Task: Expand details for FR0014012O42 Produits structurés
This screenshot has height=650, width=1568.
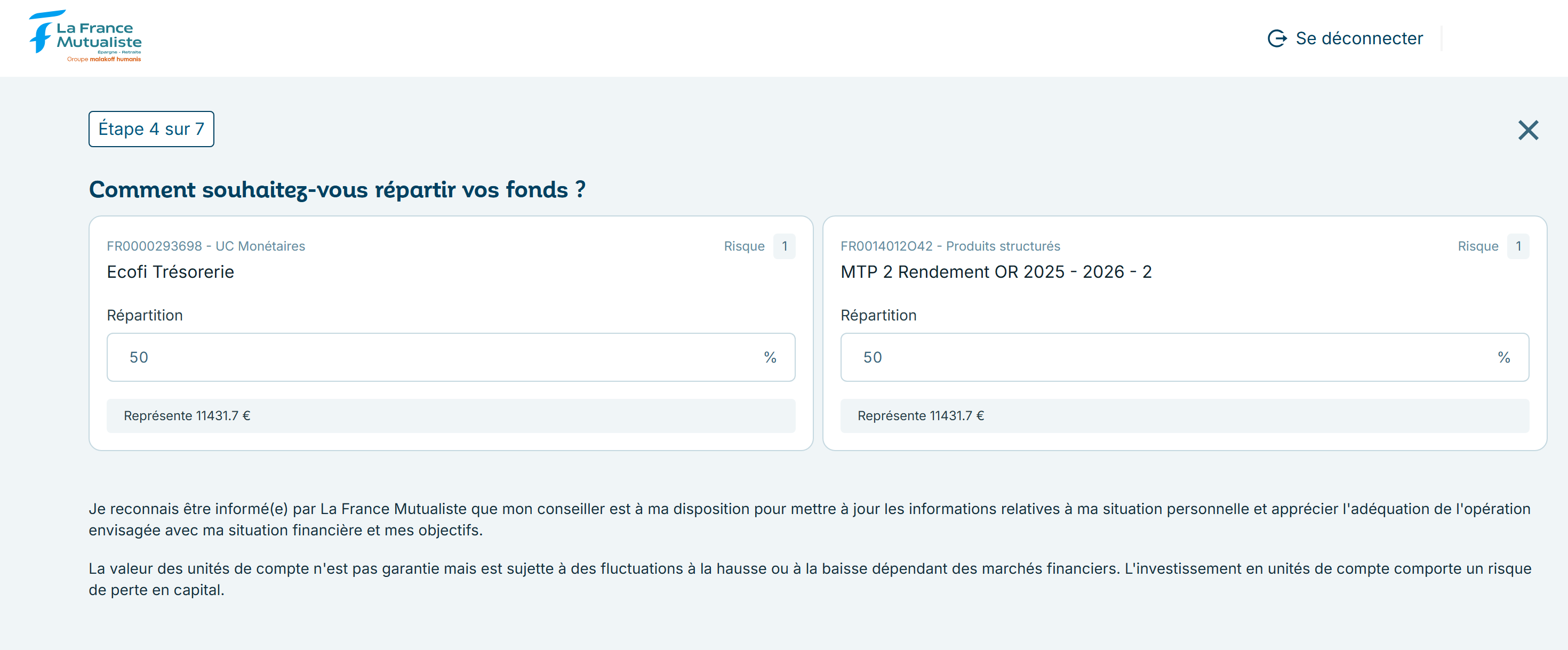Action: coord(950,246)
